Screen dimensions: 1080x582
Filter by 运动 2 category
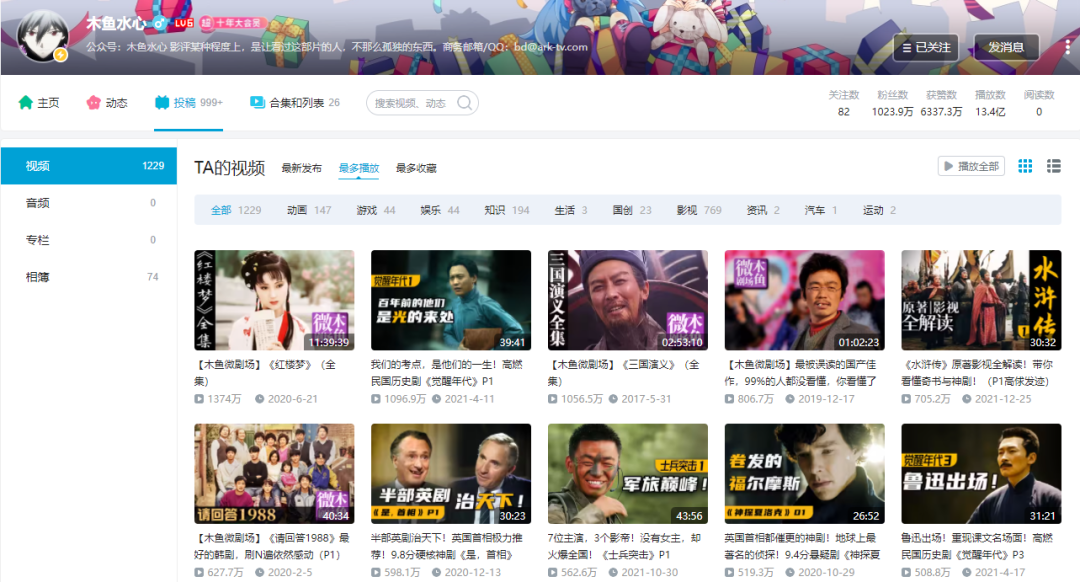point(879,210)
